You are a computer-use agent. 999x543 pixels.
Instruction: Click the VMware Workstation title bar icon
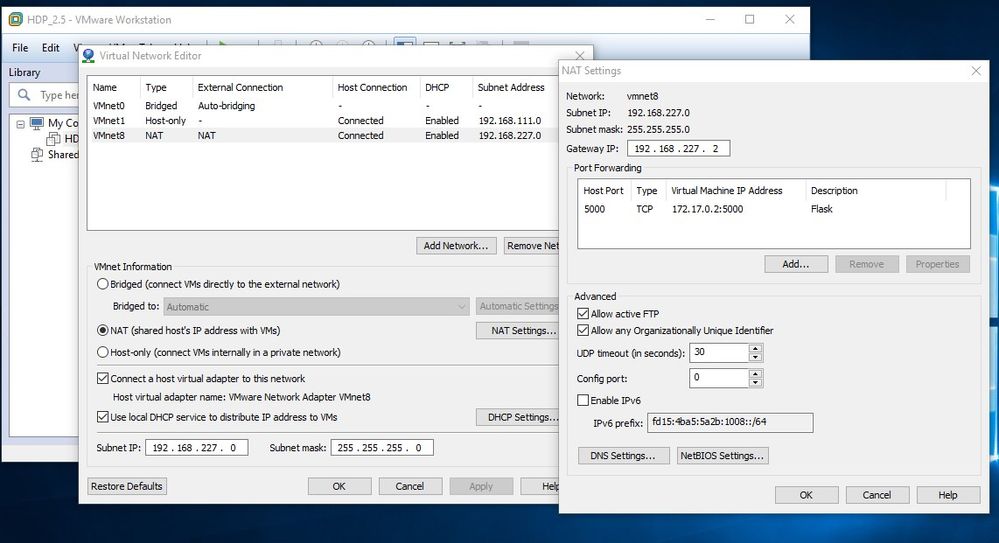(15, 20)
